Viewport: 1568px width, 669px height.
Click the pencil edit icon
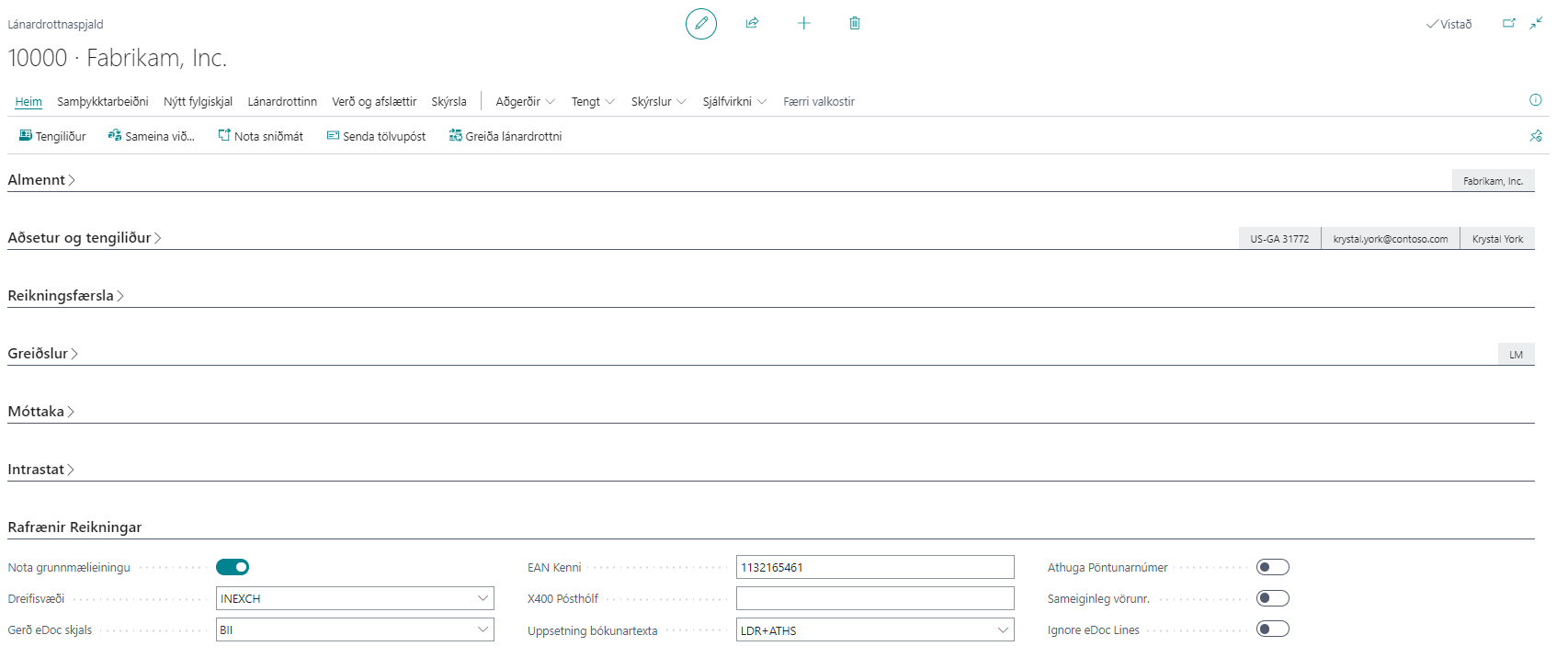pos(700,23)
